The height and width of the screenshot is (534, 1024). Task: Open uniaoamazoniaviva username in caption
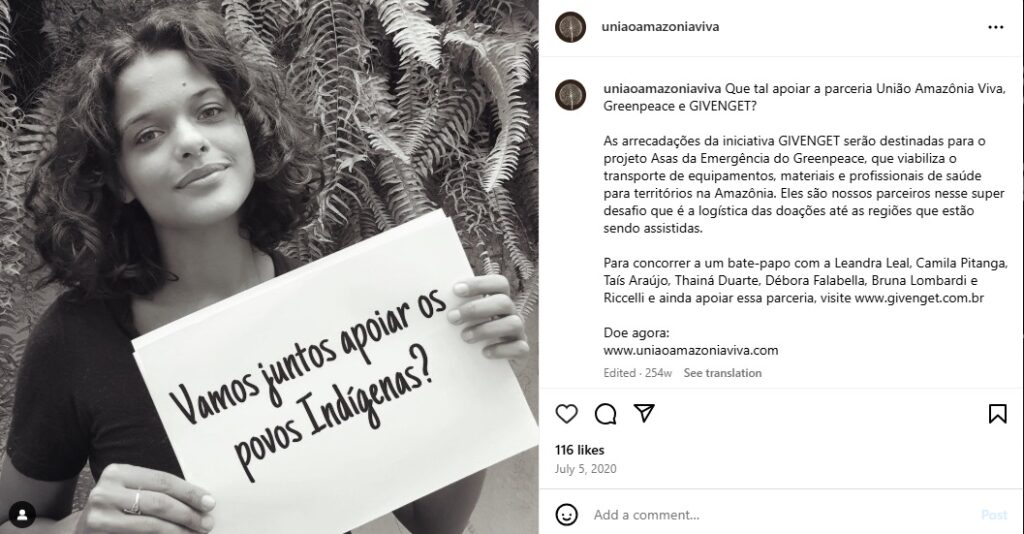662,89
